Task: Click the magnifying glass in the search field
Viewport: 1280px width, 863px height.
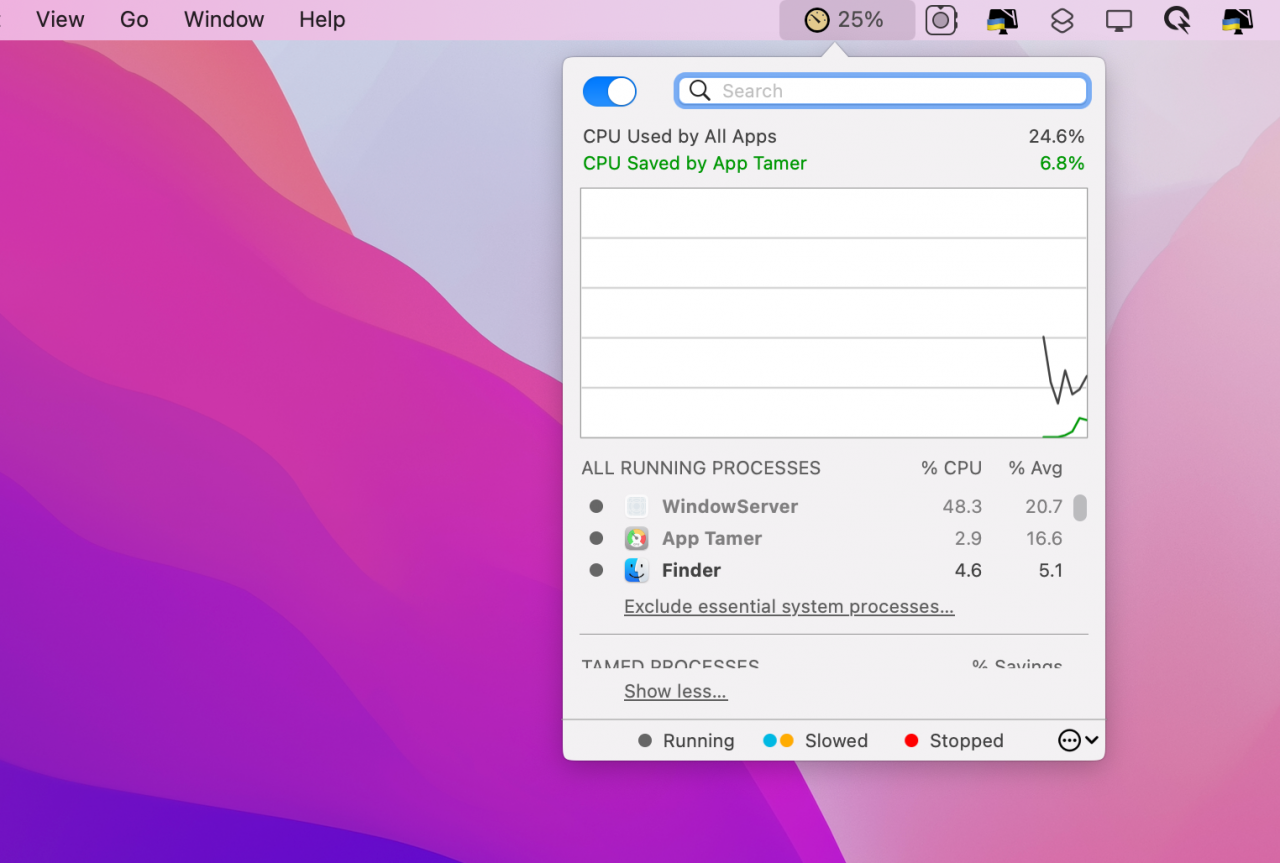Action: point(700,91)
